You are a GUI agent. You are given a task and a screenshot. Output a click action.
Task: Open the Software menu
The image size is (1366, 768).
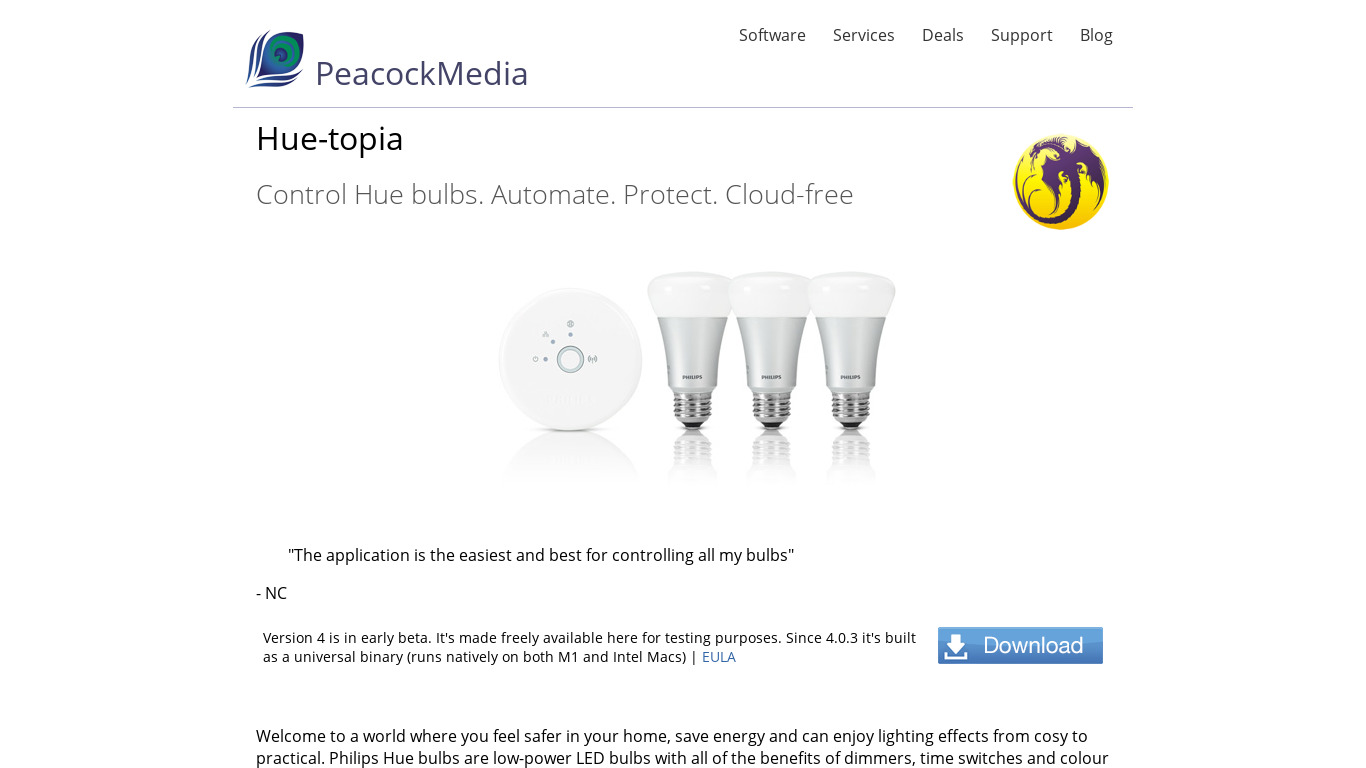point(772,35)
